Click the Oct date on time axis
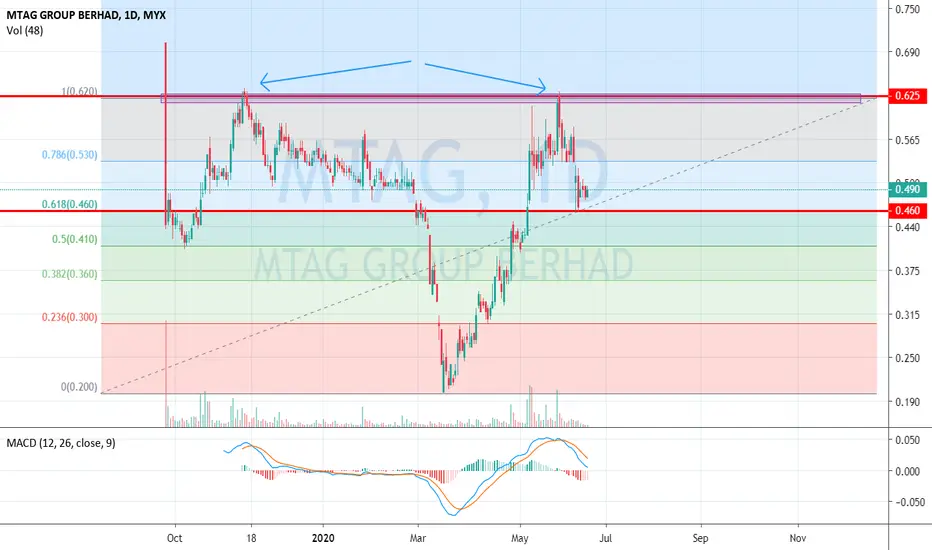Screen dimensions: 932x550 174,538
